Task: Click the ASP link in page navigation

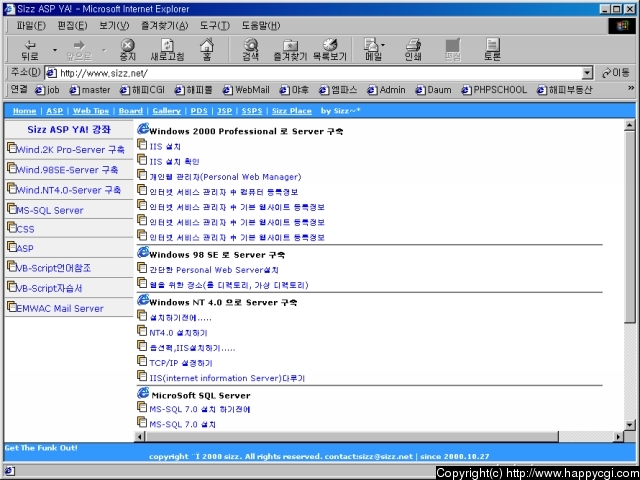Action: [55, 111]
